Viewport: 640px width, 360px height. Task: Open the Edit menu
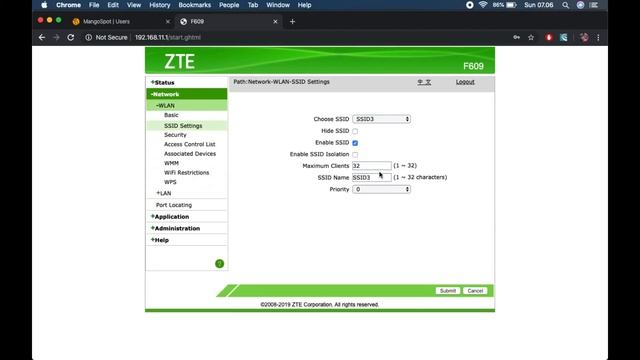(x=113, y=5)
